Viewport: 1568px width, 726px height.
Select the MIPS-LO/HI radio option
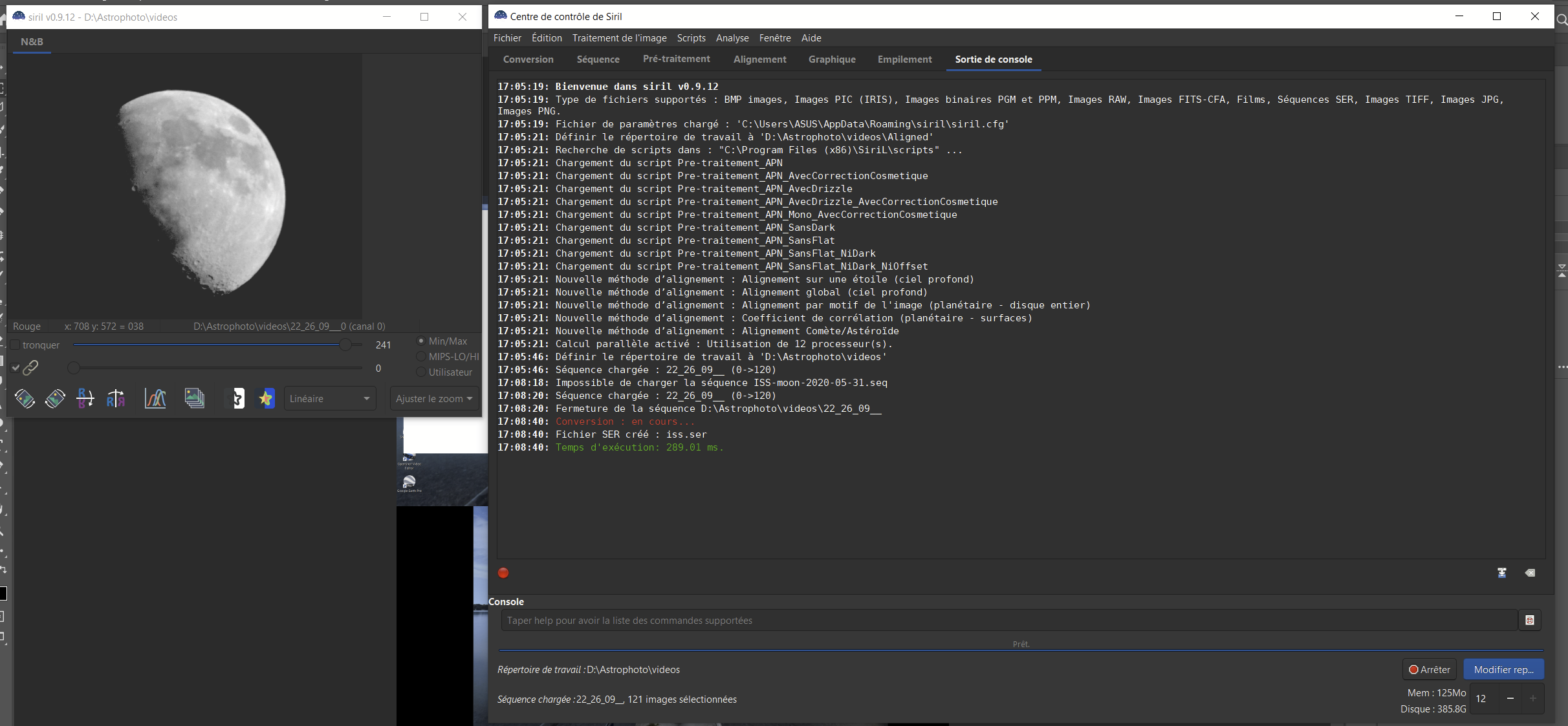pos(421,357)
